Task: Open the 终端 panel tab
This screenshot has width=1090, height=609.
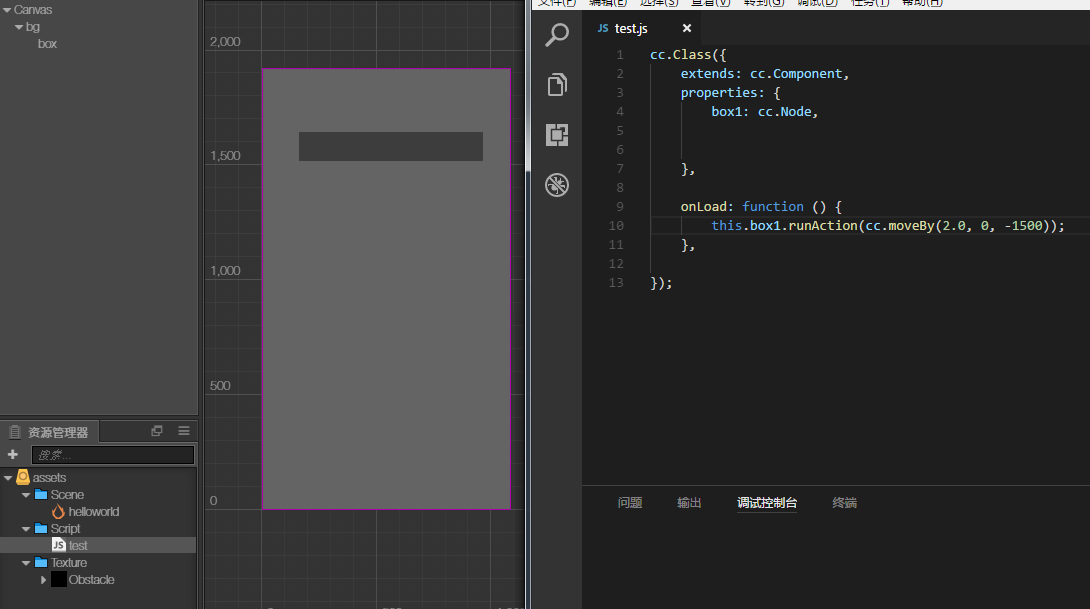Action: coord(845,503)
